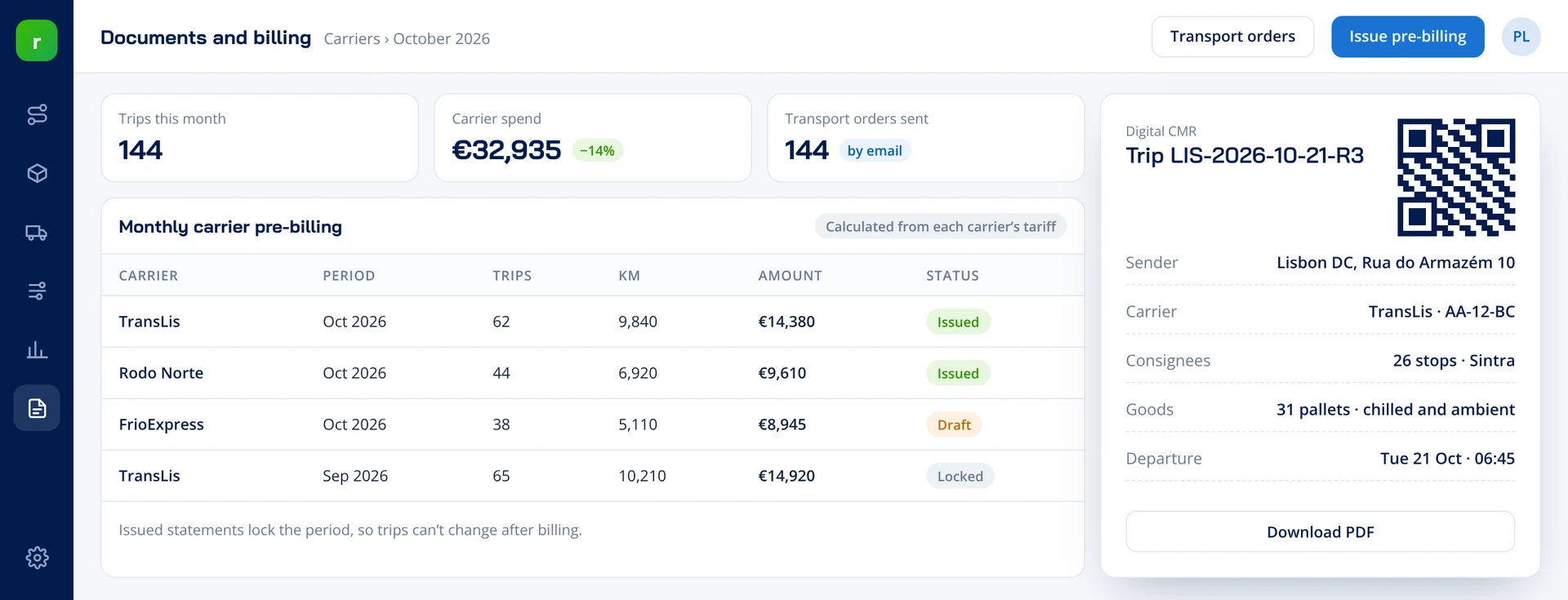
Task: Click the CMR QR code image
Action: click(x=1456, y=177)
